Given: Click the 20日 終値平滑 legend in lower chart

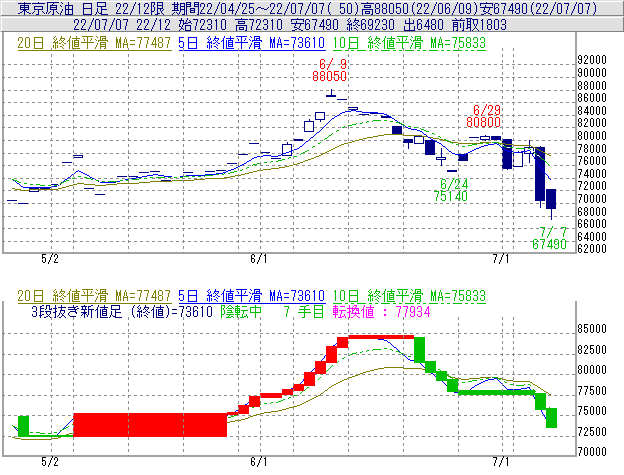Looking at the screenshot, I should pos(94,296).
